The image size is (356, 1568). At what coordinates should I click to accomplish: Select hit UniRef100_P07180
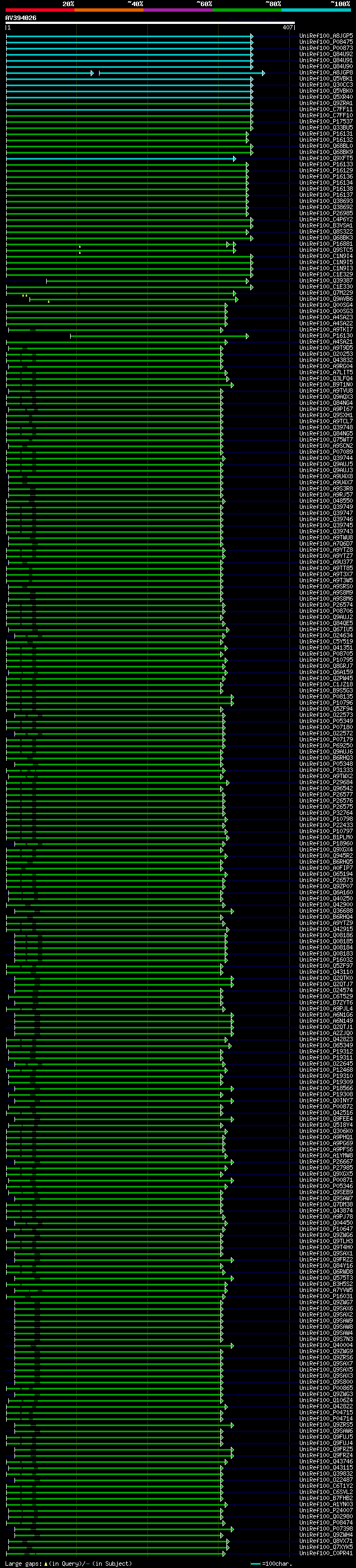[326, 727]
